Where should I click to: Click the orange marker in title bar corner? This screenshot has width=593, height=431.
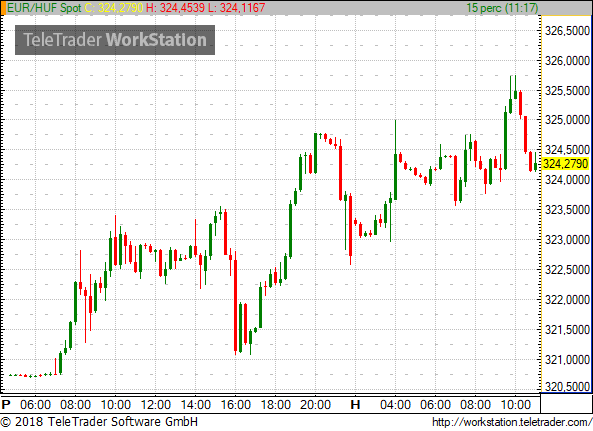3,8
